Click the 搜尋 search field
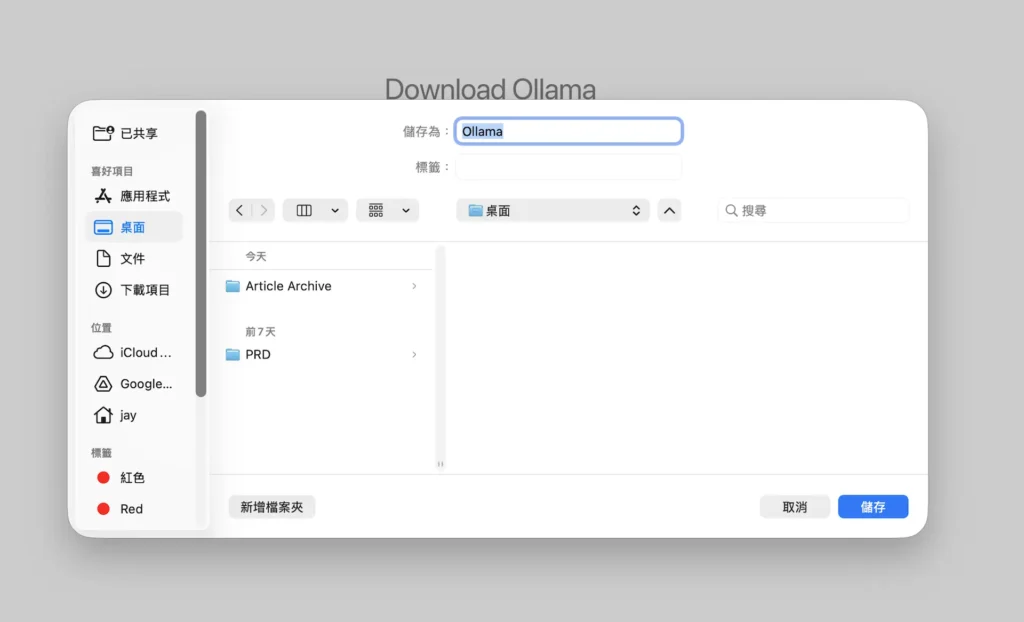1024x622 pixels. pyautogui.click(x=814, y=210)
